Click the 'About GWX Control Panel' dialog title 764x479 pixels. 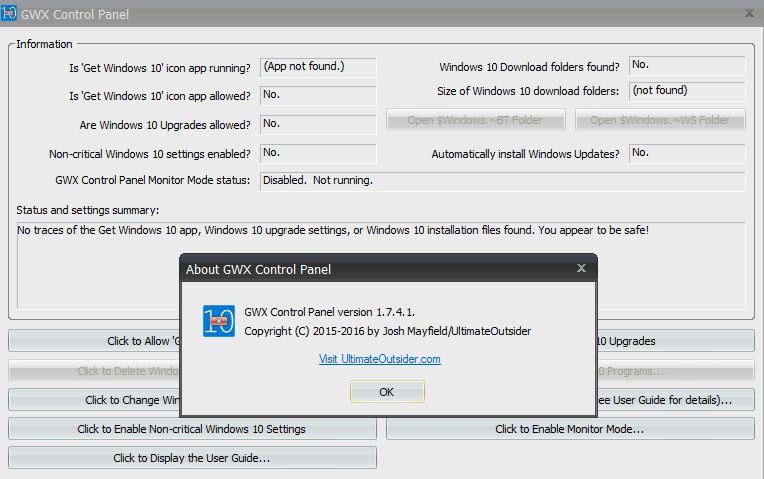258,269
